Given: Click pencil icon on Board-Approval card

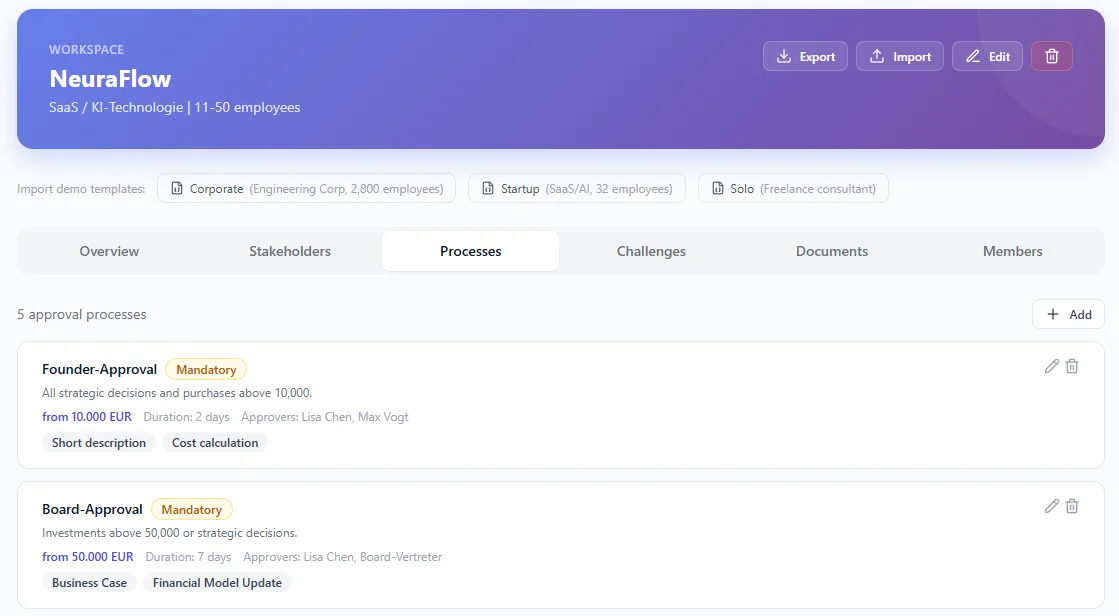Looking at the screenshot, I should [1051, 506].
